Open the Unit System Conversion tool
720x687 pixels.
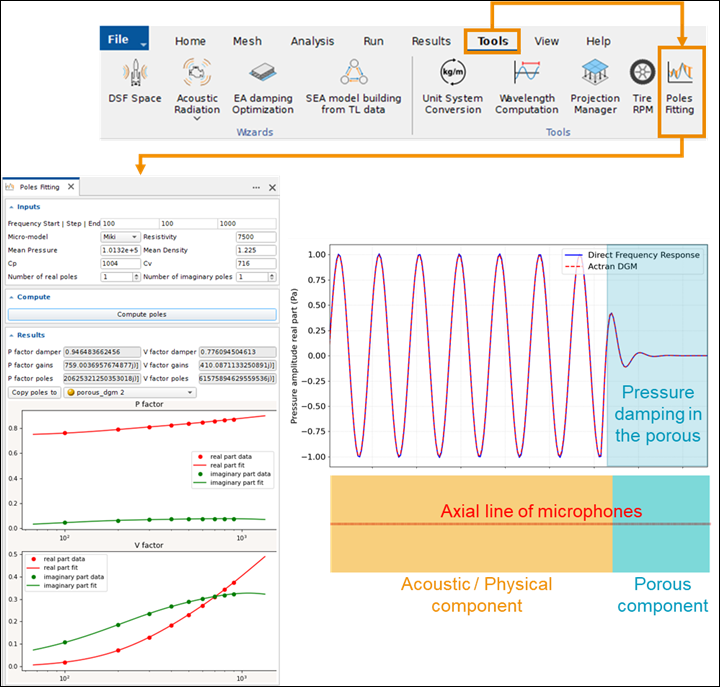452,74
